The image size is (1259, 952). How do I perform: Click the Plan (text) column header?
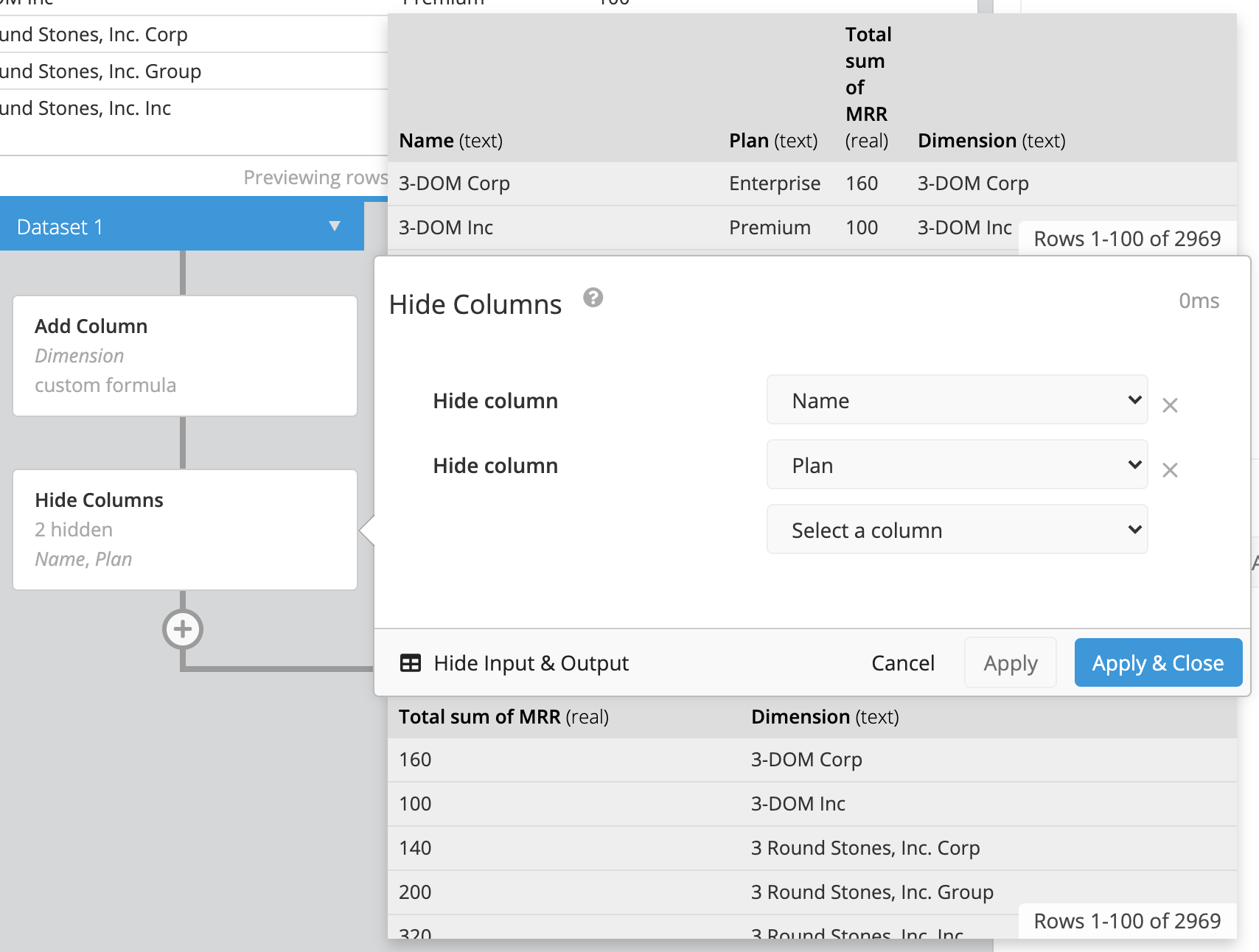[x=773, y=141]
